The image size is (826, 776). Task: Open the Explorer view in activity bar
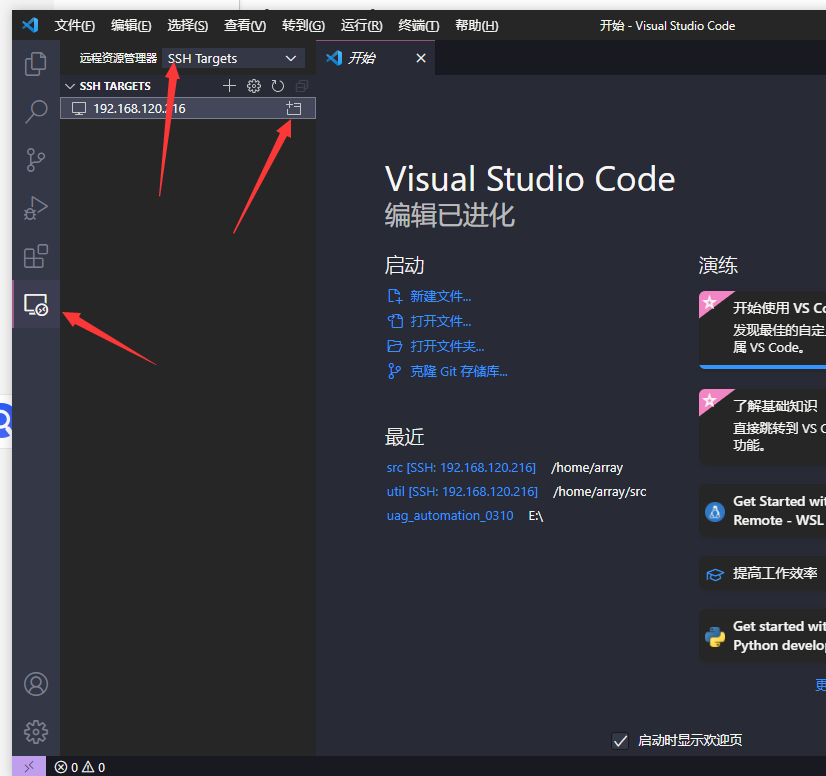point(36,63)
